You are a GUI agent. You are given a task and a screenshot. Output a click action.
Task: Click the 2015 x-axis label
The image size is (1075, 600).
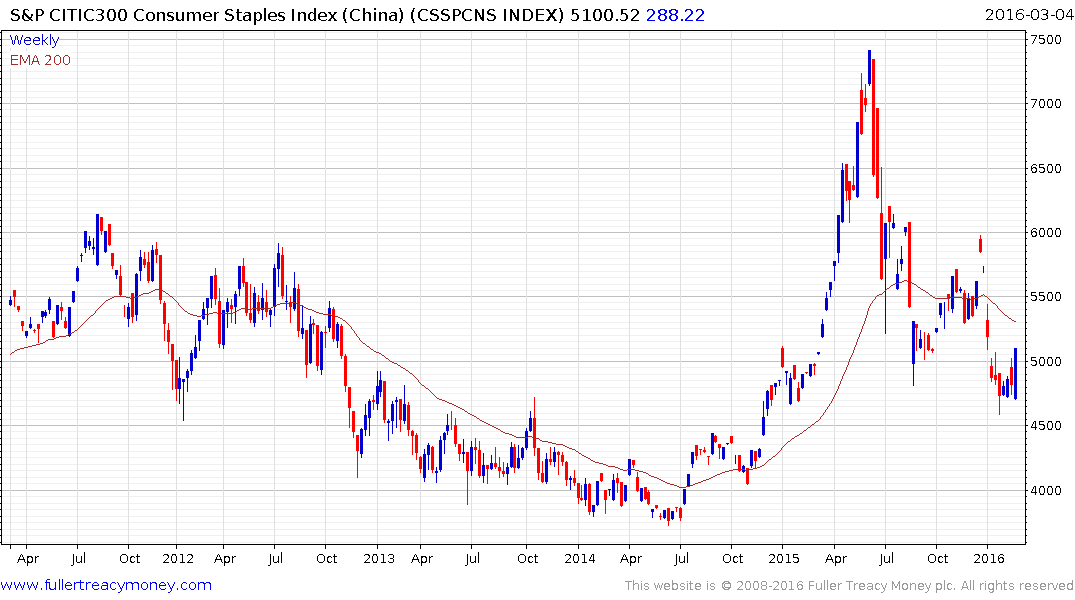point(784,558)
